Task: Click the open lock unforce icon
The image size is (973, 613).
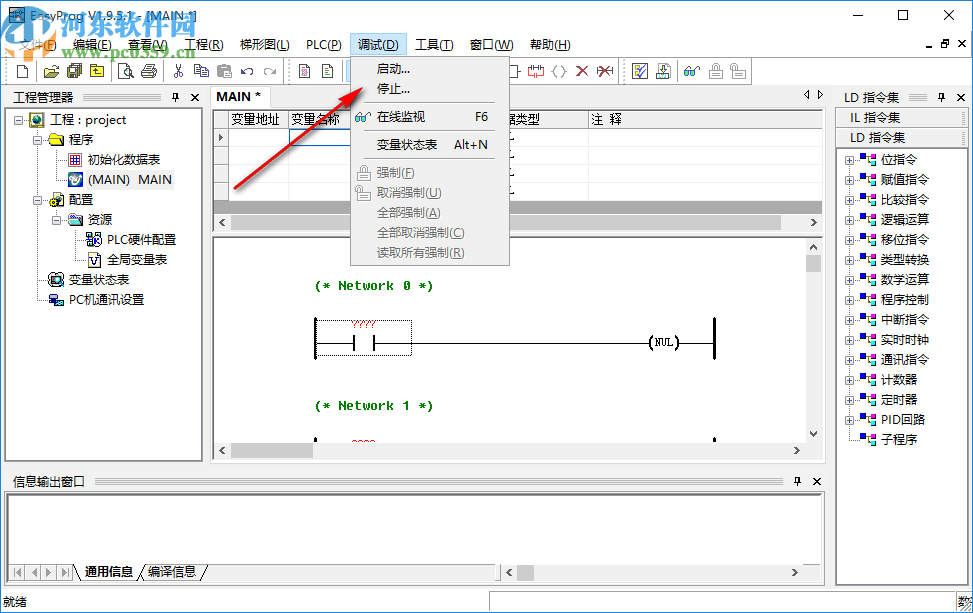Action: click(738, 71)
